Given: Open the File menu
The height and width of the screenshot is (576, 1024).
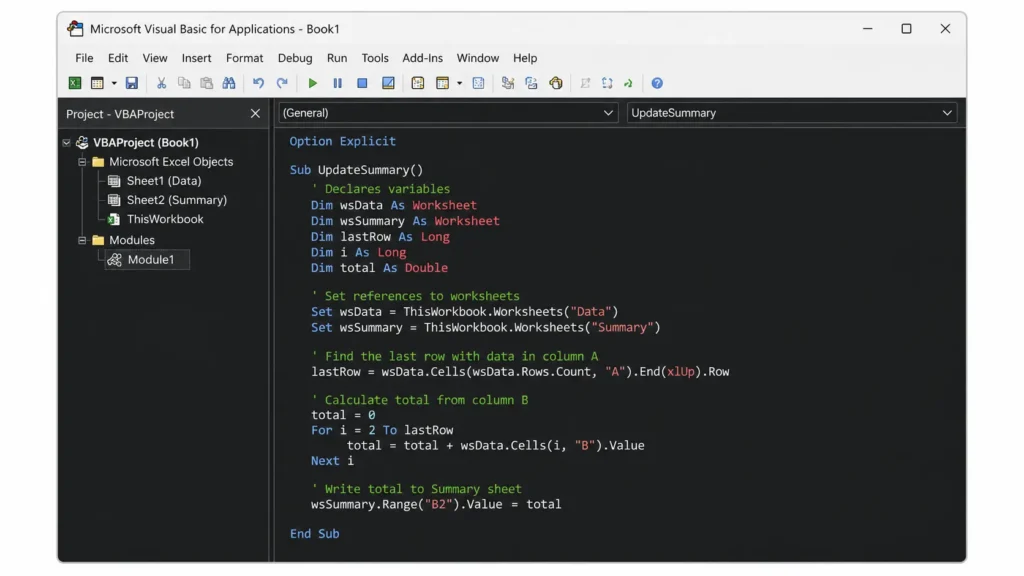Looking at the screenshot, I should (84, 58).
